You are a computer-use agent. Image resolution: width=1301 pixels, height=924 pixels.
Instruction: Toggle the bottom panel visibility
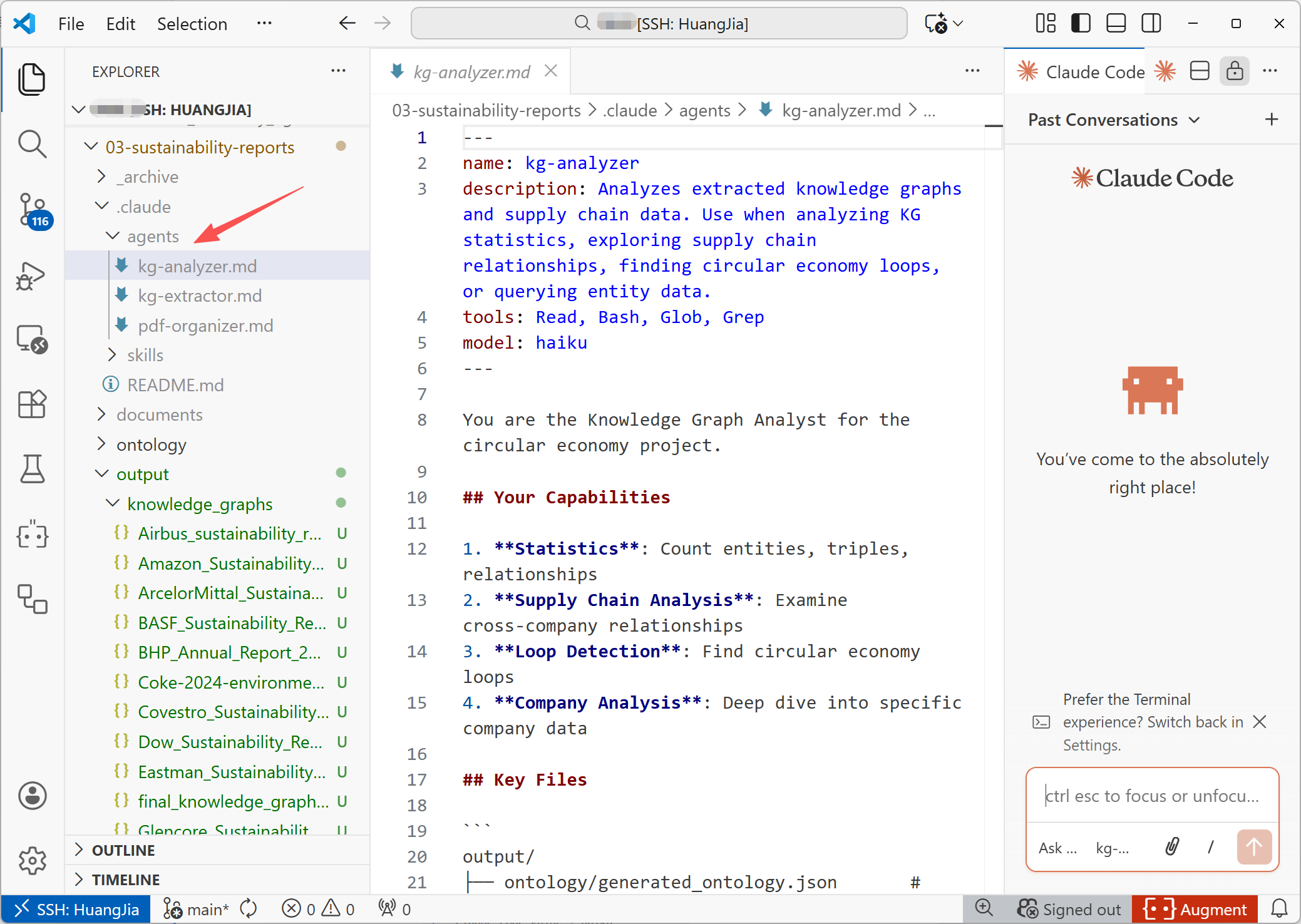point(1116,24)
